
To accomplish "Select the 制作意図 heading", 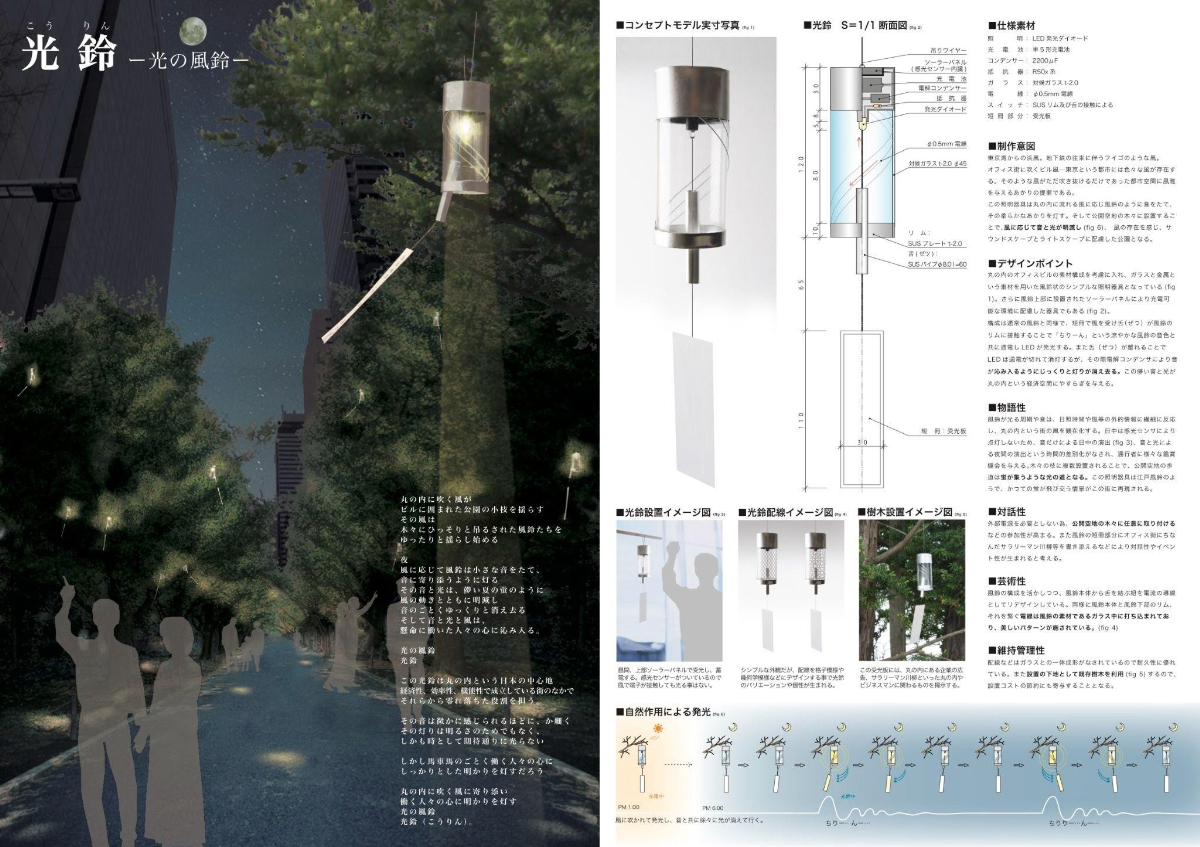I will 1014,146.
